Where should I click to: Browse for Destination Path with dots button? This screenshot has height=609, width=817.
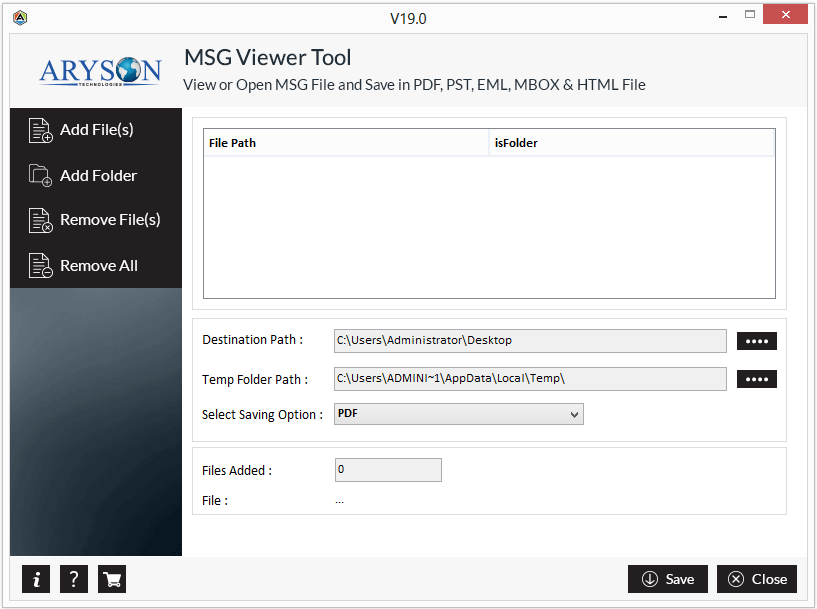757,341
